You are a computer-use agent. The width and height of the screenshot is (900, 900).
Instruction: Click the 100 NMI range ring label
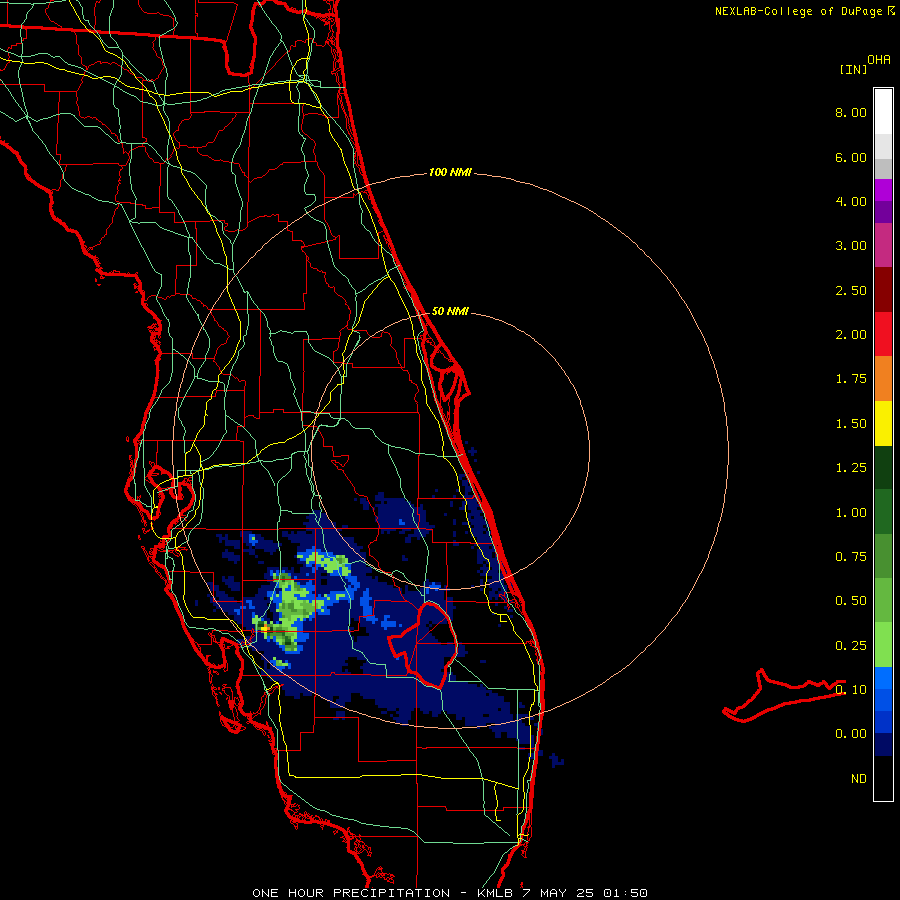[x=450, y=172]
